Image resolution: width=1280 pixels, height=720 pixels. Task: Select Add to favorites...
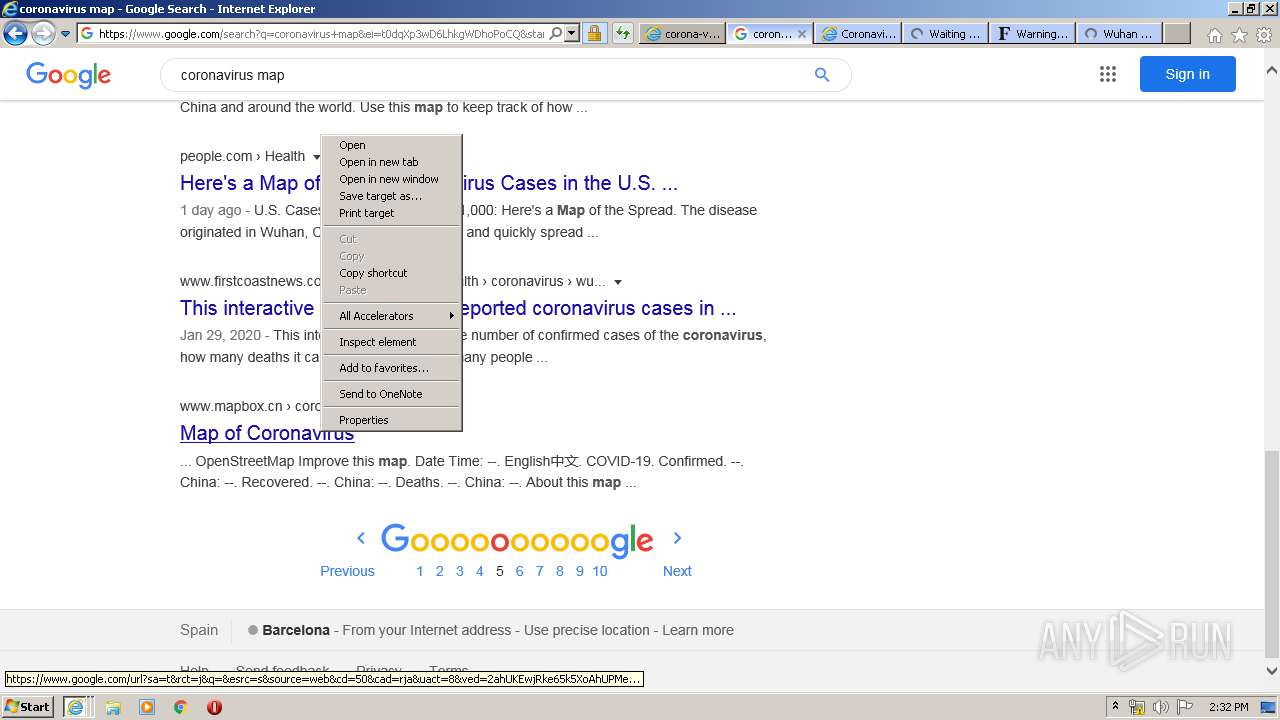[391, 368]
